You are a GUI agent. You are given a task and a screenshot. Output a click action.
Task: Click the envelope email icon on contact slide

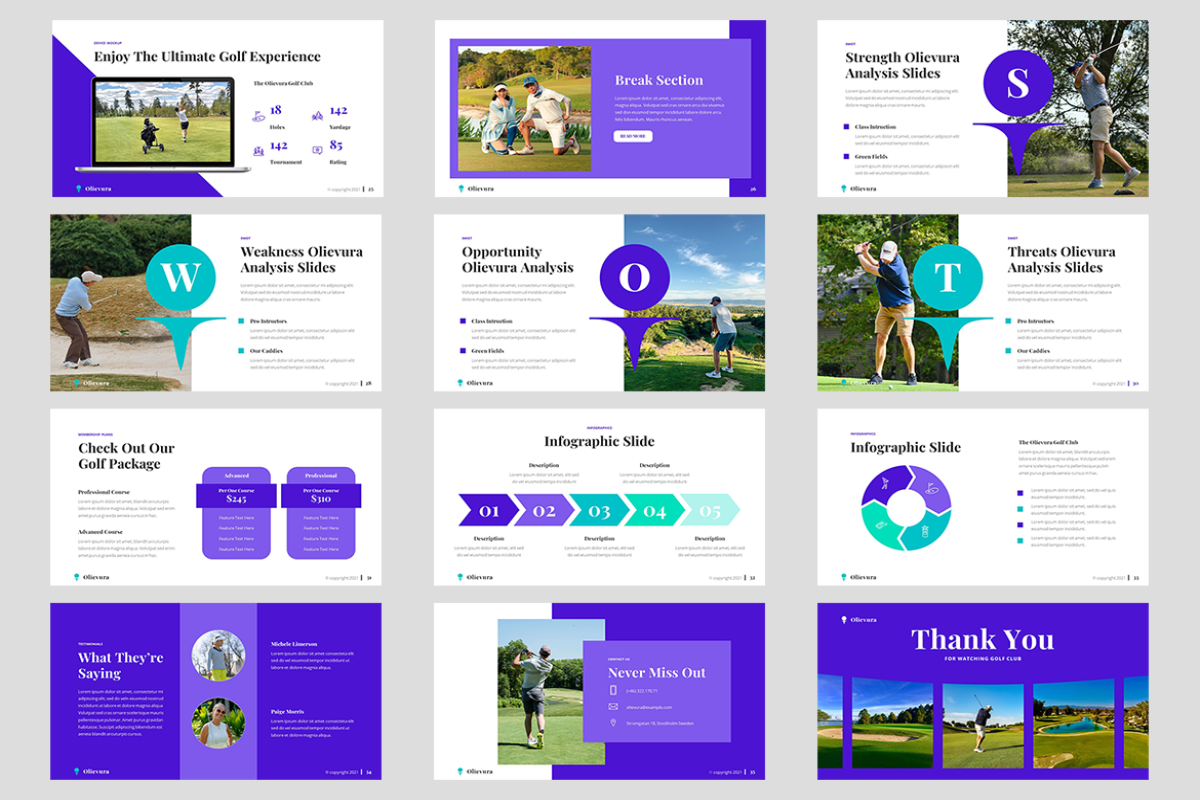click(614, 706)
